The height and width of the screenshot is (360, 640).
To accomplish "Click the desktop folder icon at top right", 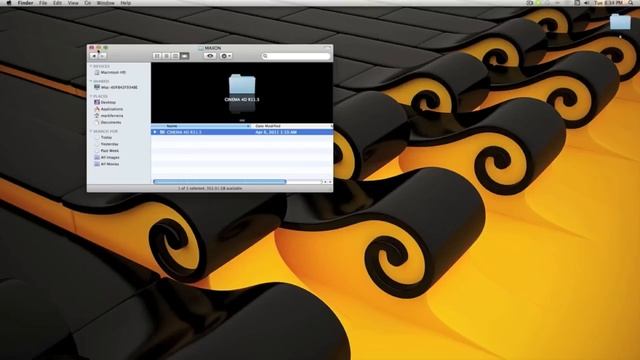I will coord(620,21).
